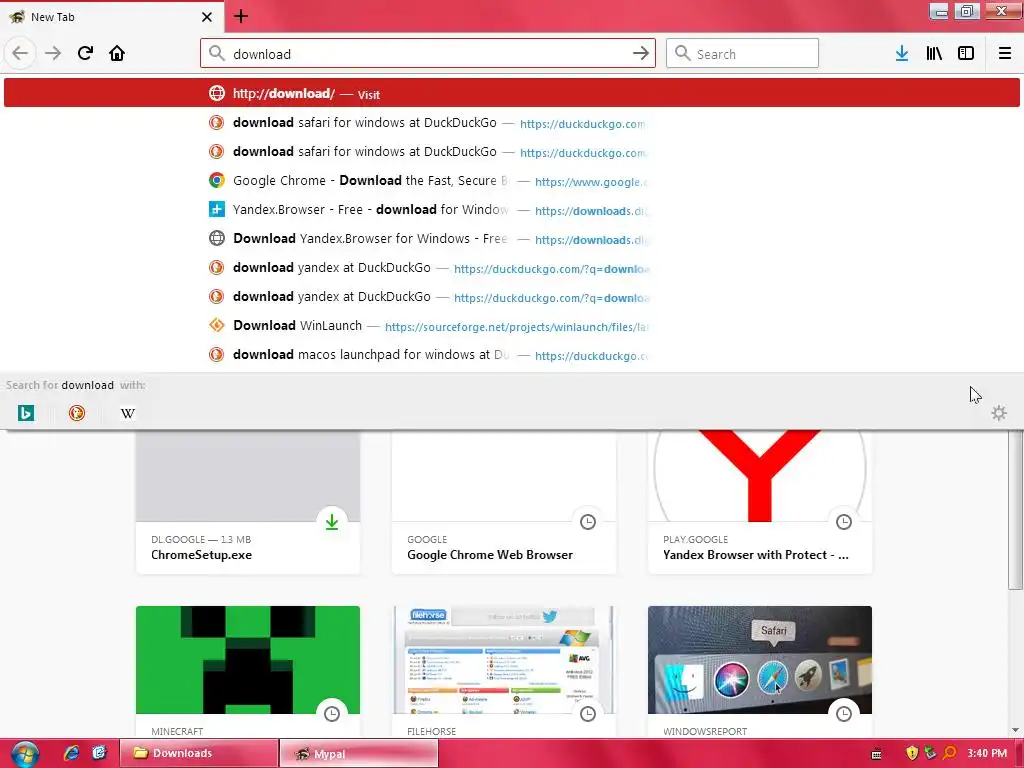Click scrollbar down arrow on page
1024x768 pixels.
(1016, 729)
